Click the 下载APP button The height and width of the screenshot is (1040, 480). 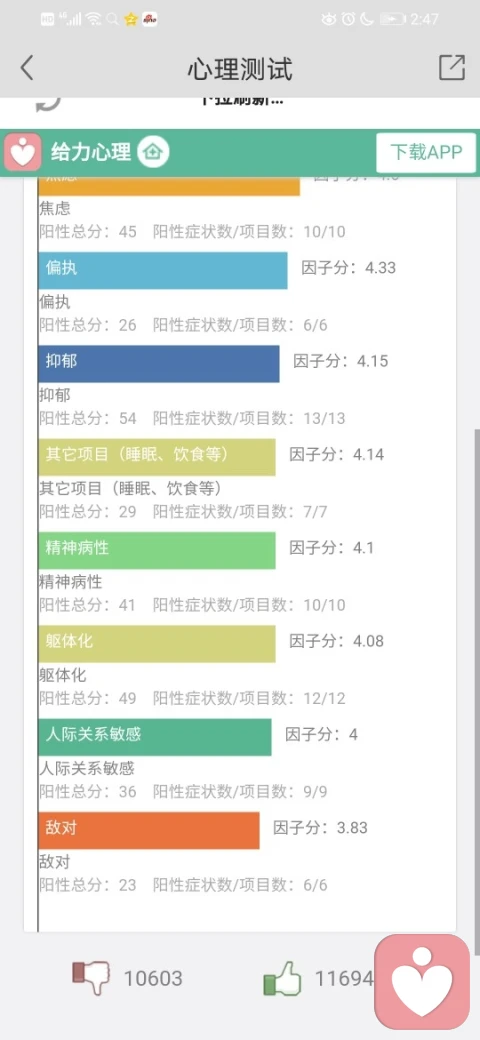pyautogui.click(x=426, y=153)
